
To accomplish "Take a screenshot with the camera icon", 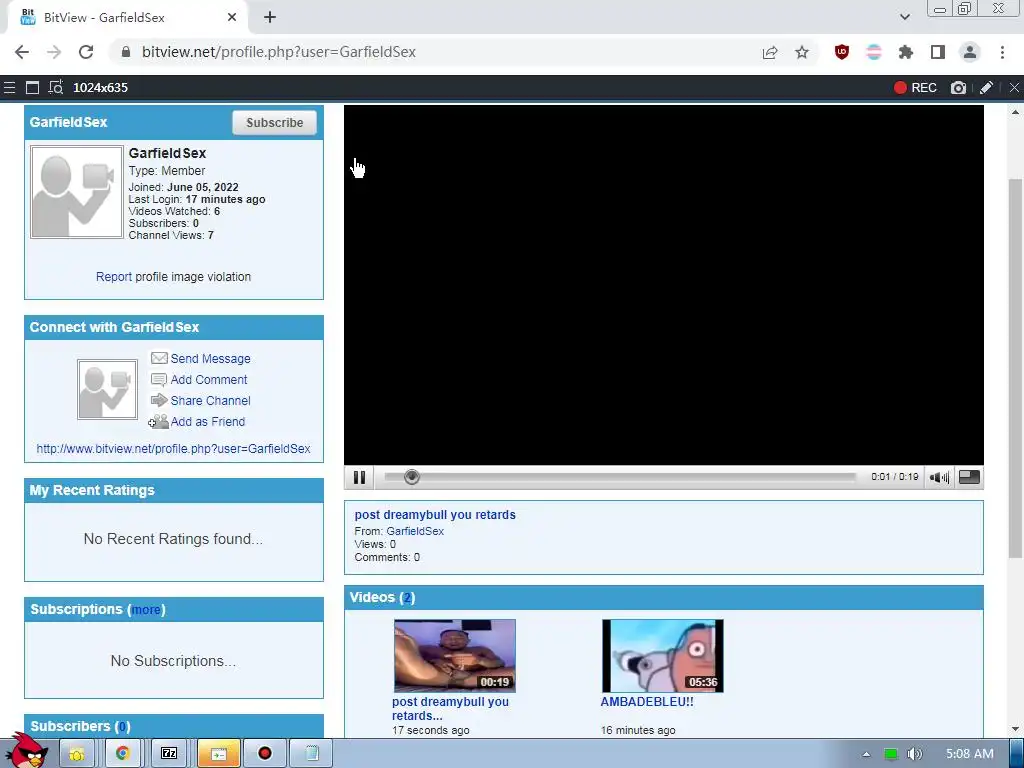I will (x=958, y=88).
